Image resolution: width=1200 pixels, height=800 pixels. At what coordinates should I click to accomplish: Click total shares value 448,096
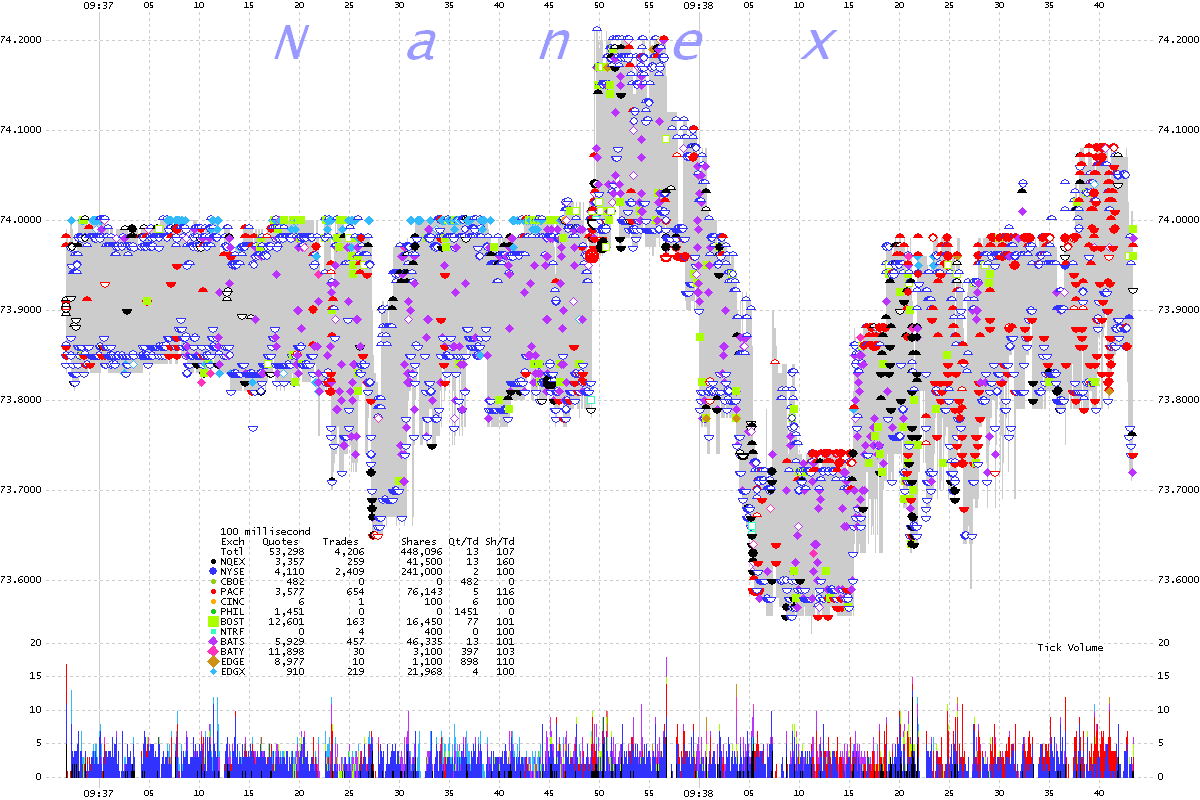coord(422,551)
